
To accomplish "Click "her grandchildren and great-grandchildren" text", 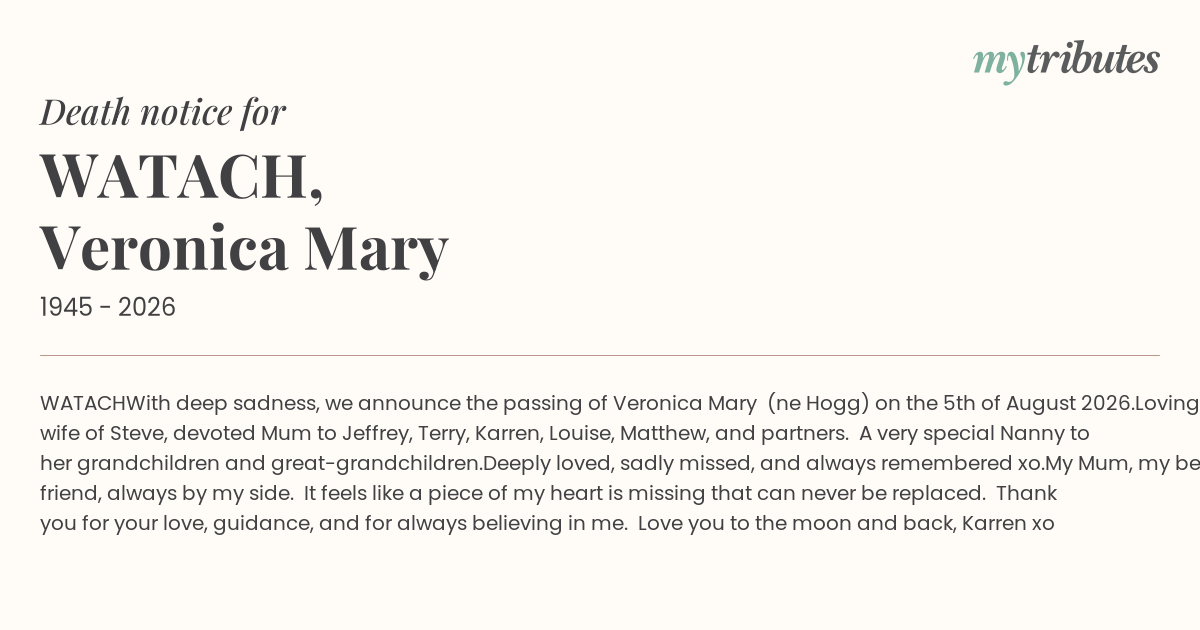I will coord(258,464).
